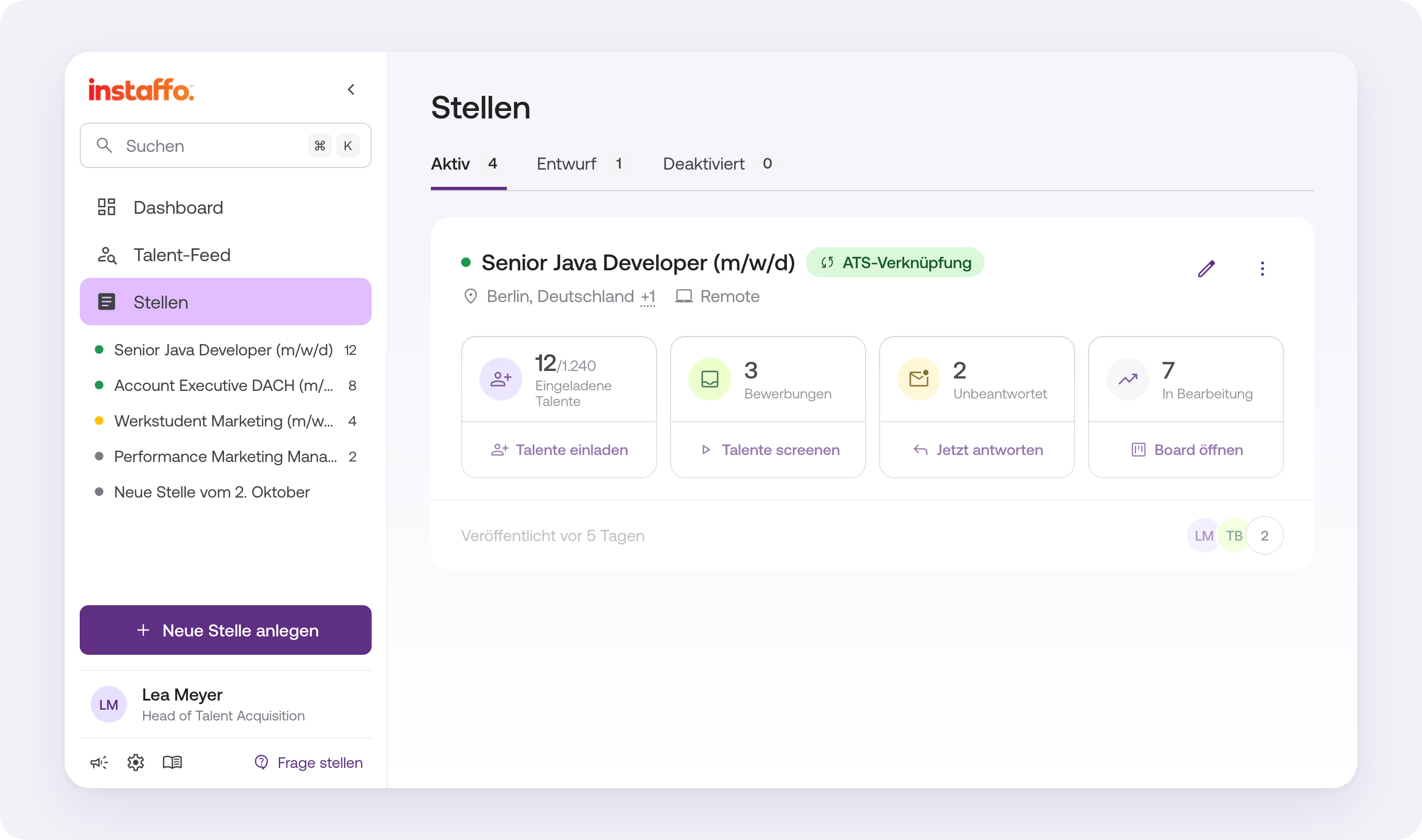Click Talente screenen
This screenshot has width=1422, height=840.
(768, 450)
